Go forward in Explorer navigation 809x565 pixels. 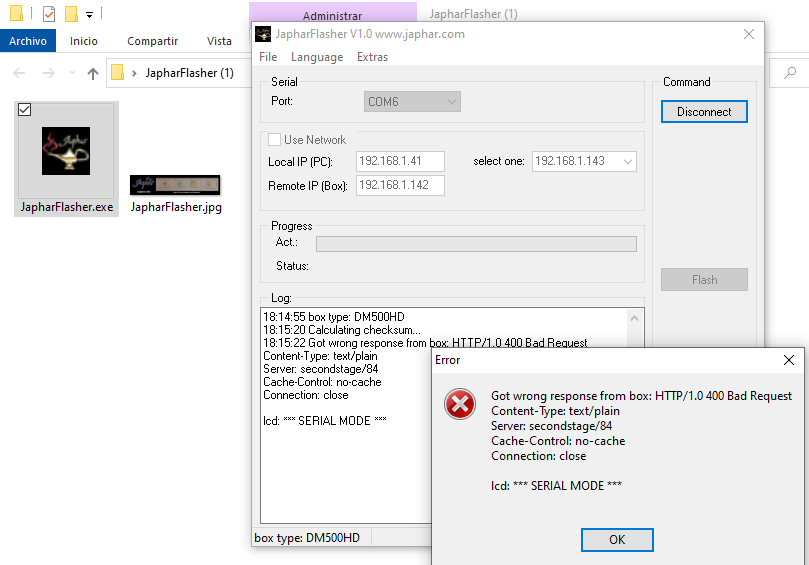(x=48, y=73)
